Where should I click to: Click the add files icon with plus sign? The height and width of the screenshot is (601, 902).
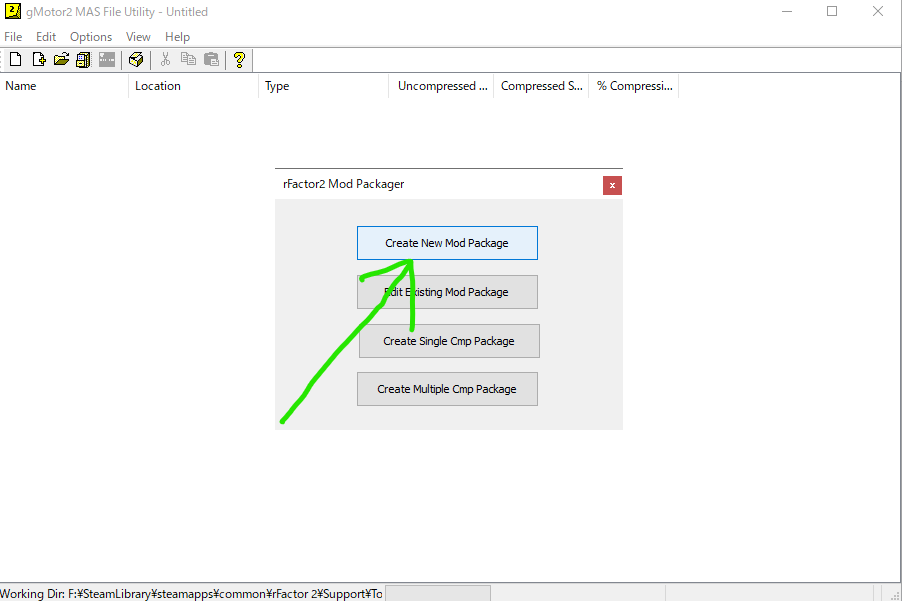(x=39, y=59)
